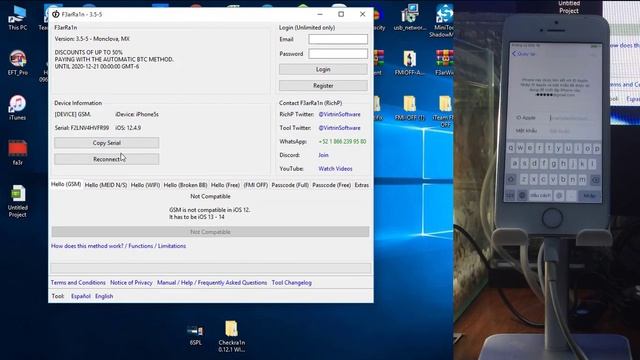Click the Register button

coord(323,86)
